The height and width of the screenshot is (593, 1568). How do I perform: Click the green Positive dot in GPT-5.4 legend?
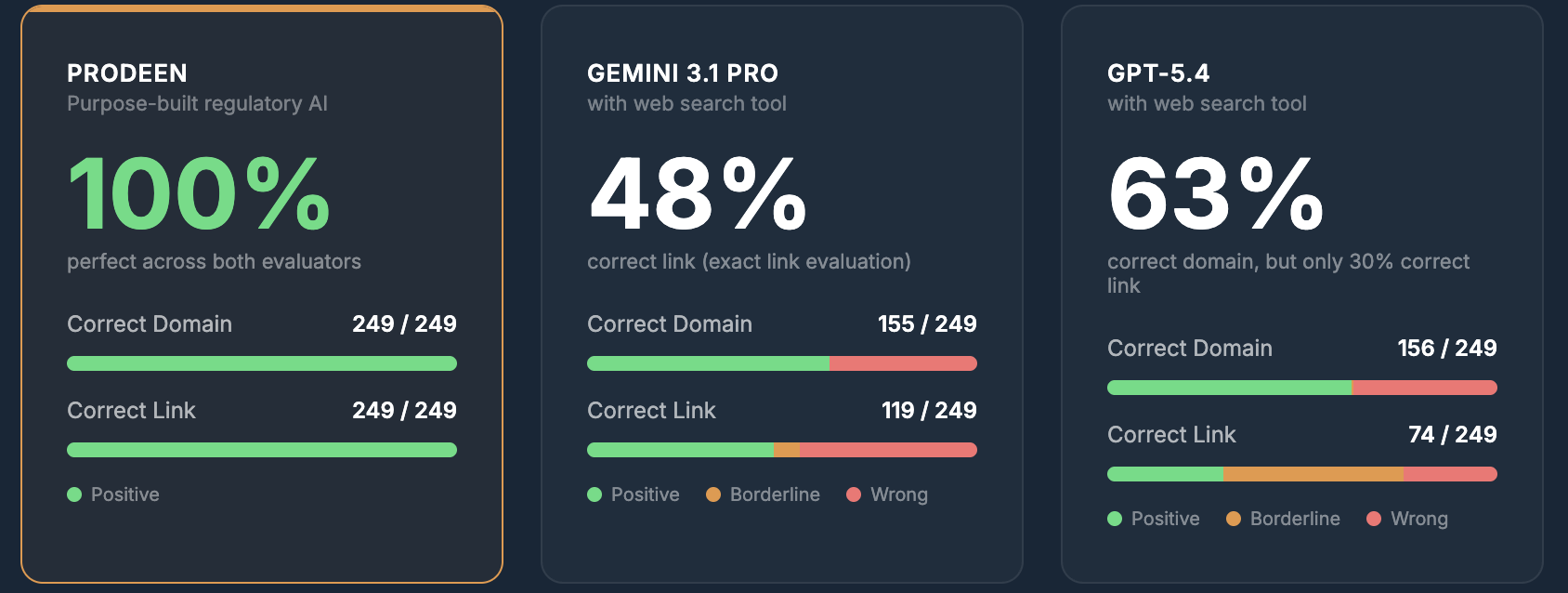click(1115, 519)
